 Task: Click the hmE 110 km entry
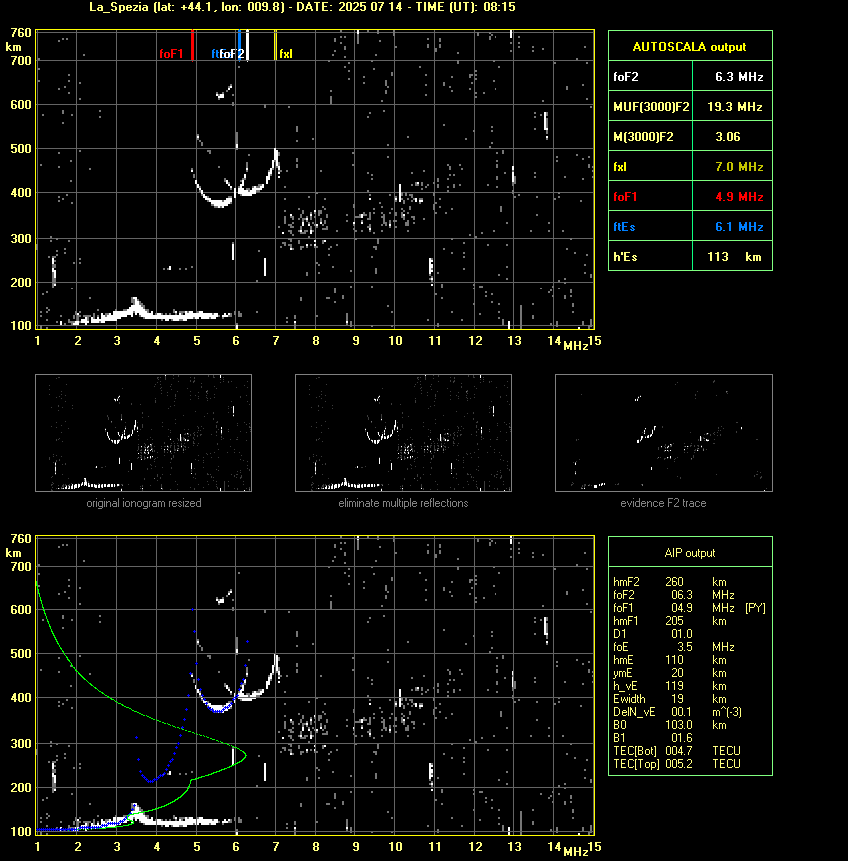670,660
